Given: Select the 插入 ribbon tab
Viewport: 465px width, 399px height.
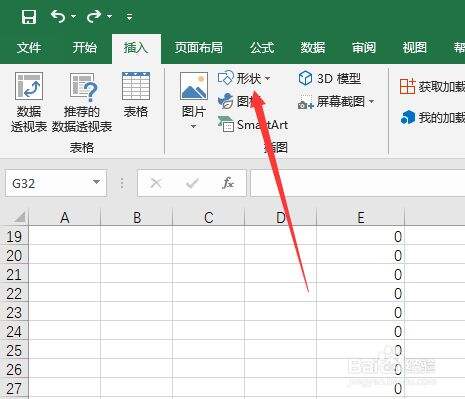Looking at the screenshot, I should [136, 48].
